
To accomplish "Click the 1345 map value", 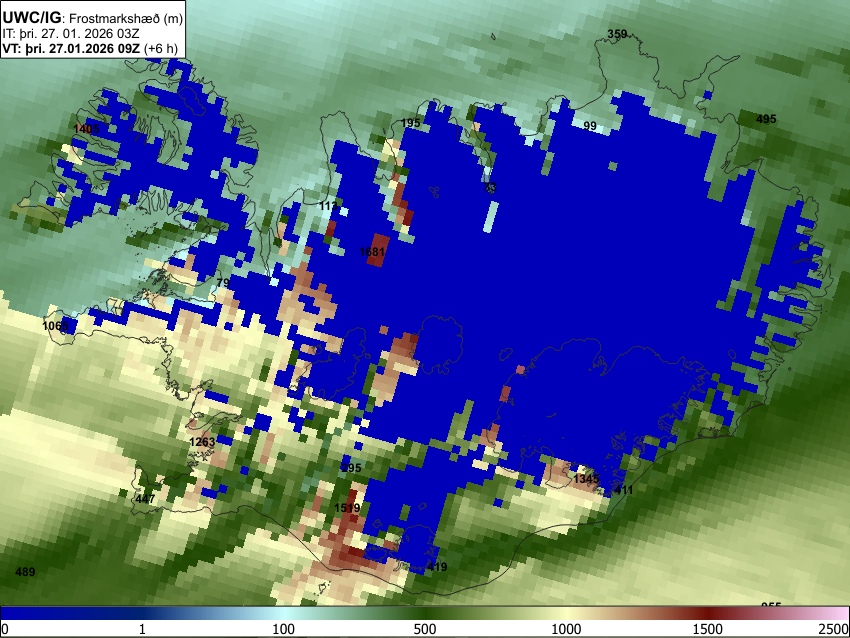I will [x=586, y=479].
